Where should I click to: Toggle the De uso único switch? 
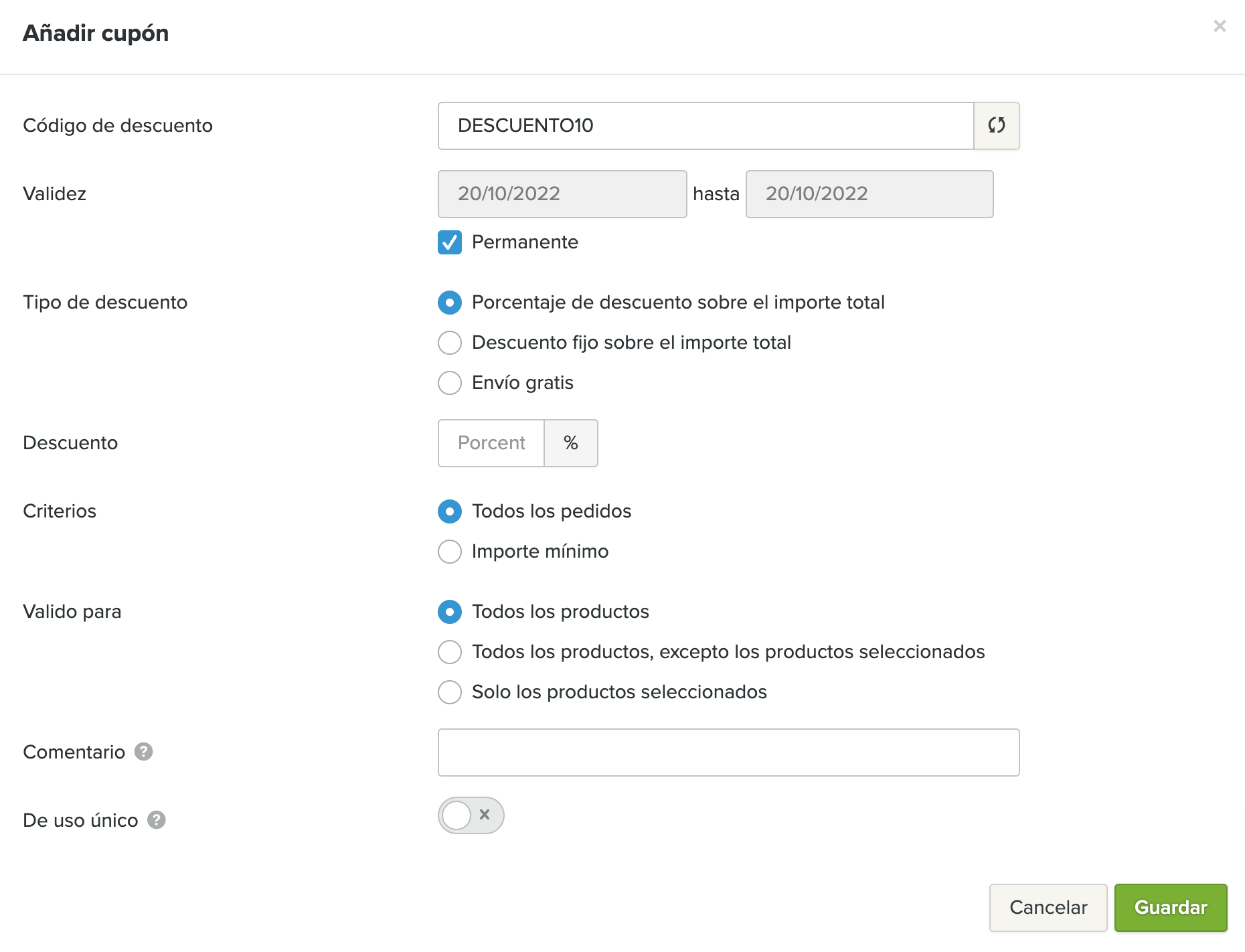pos(471,815)
